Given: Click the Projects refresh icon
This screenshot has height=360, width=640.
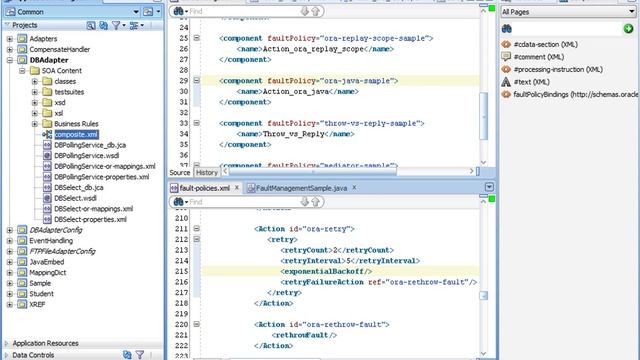Looking at the screenshot, I should [103, 25].
